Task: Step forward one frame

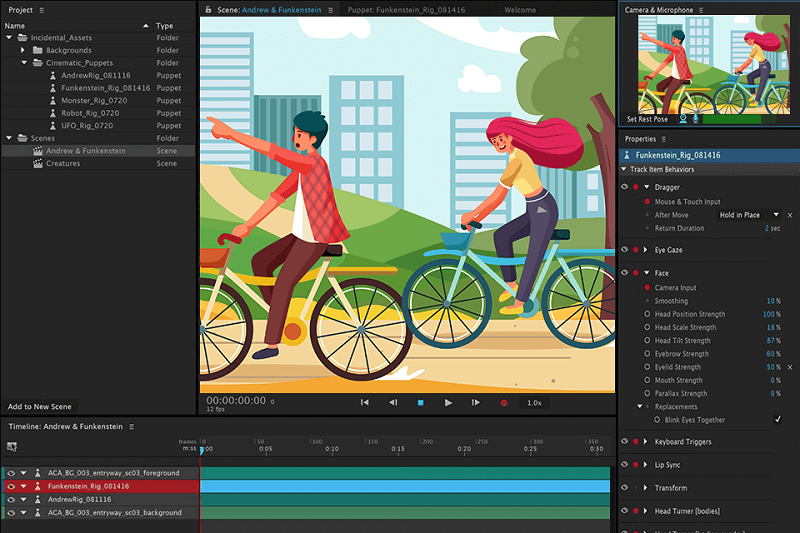Action: (x=476, y=403)
